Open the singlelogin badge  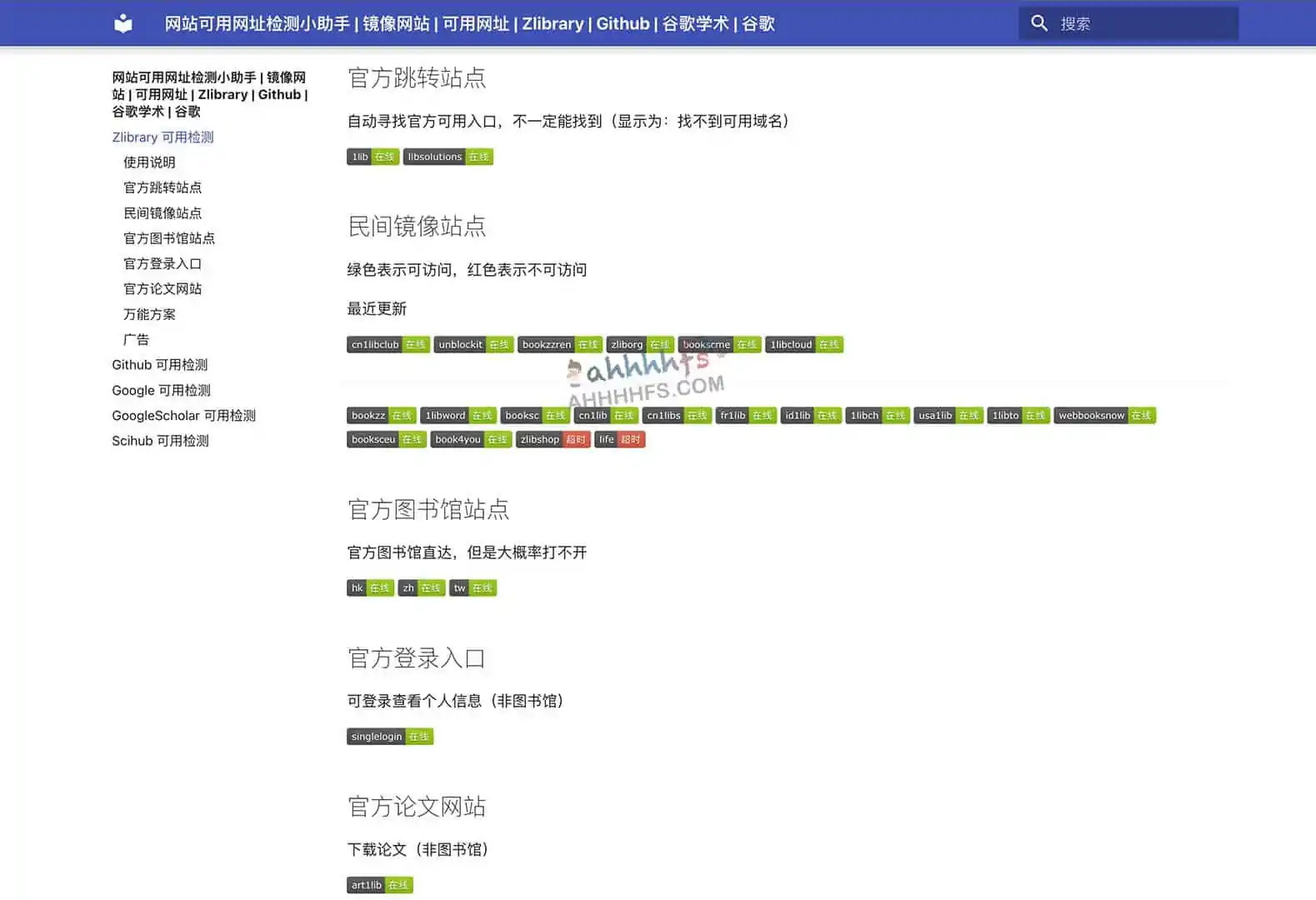coord(389,737)
